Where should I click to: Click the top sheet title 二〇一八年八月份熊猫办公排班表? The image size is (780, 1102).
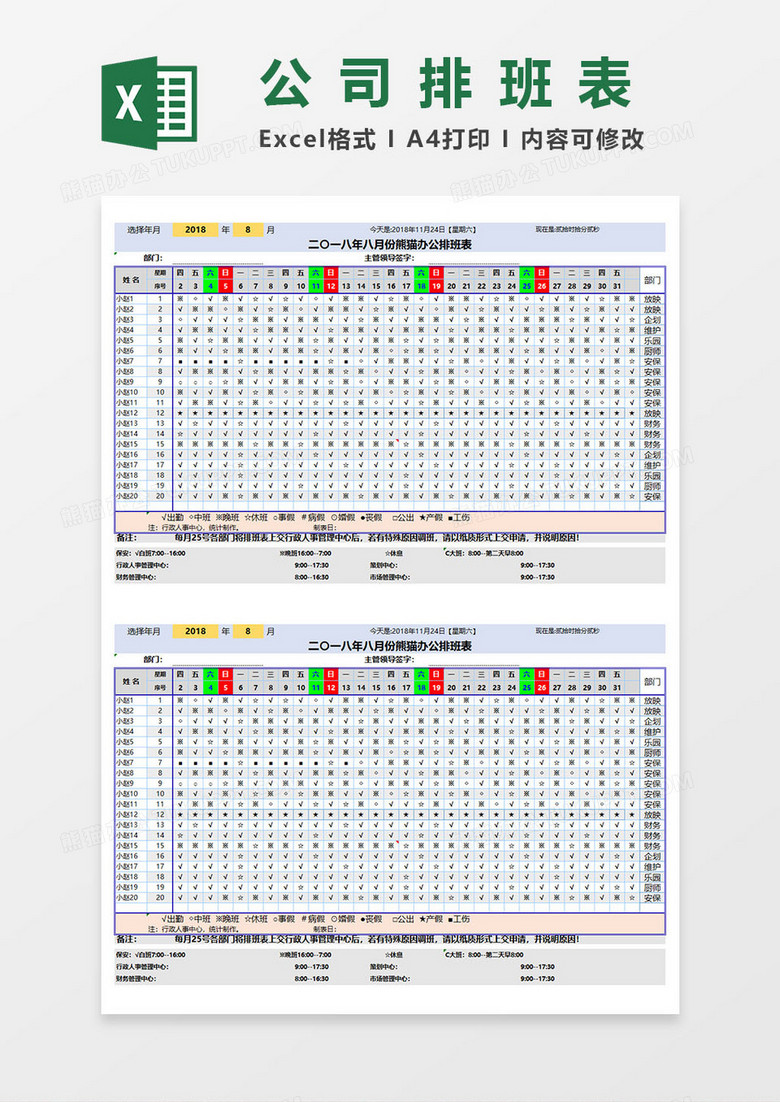click(x=389, y=243)
